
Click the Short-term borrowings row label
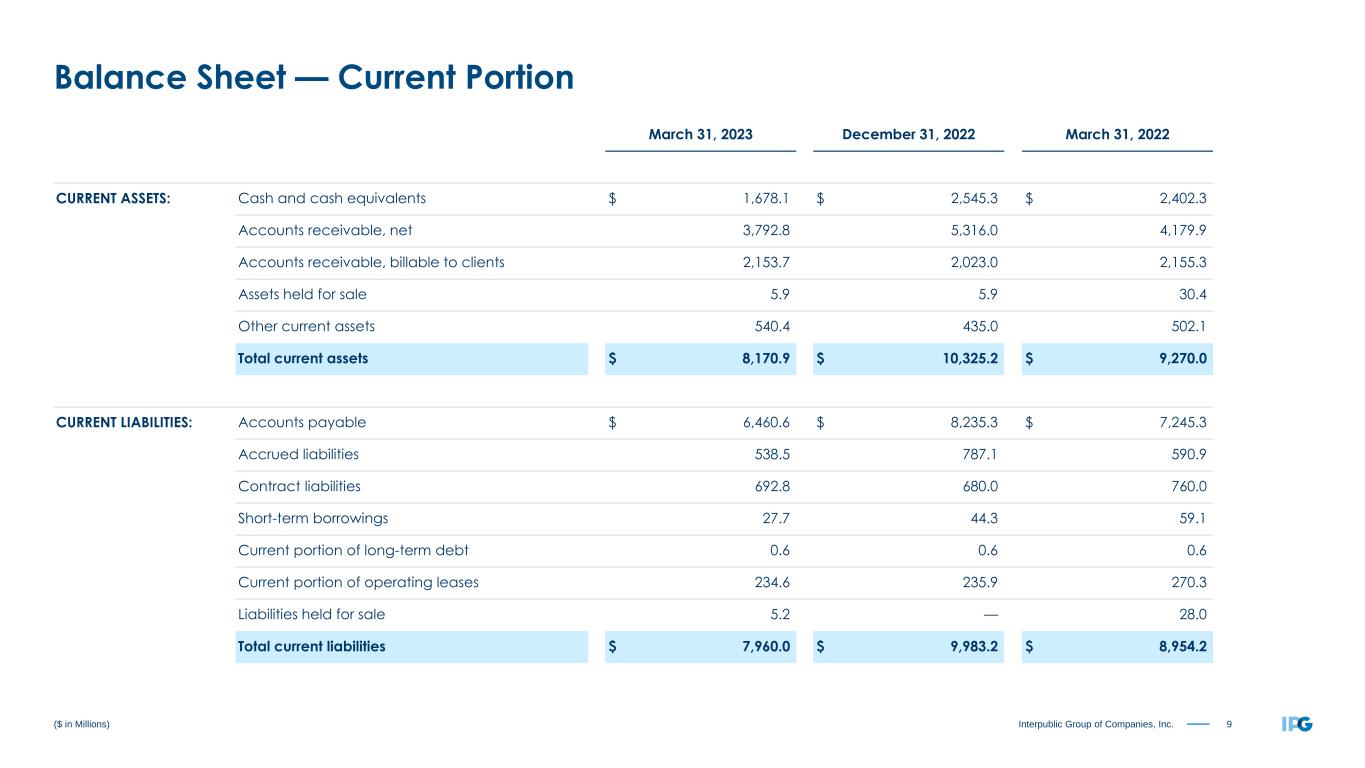(x=313, y=518)
